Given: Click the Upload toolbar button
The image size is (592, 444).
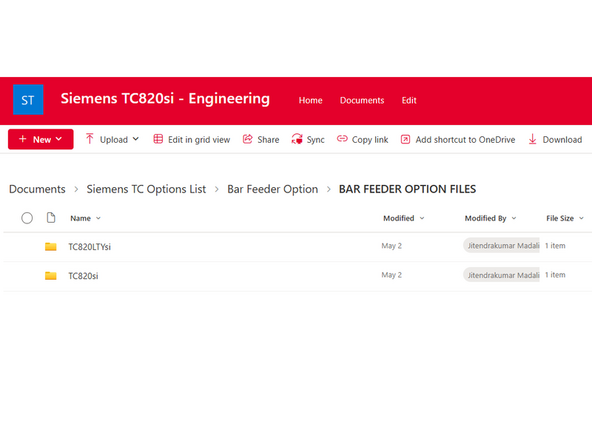Looking at the screenshot, I should (x=112, y=139).
